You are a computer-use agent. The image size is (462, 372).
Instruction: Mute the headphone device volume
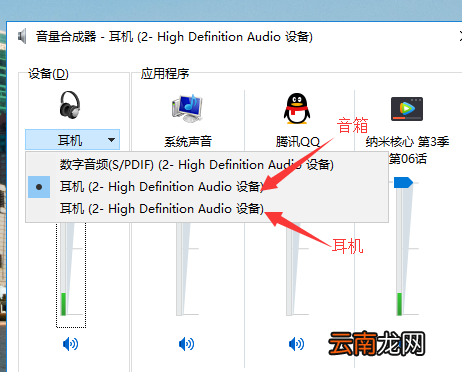tap(70, 344)
